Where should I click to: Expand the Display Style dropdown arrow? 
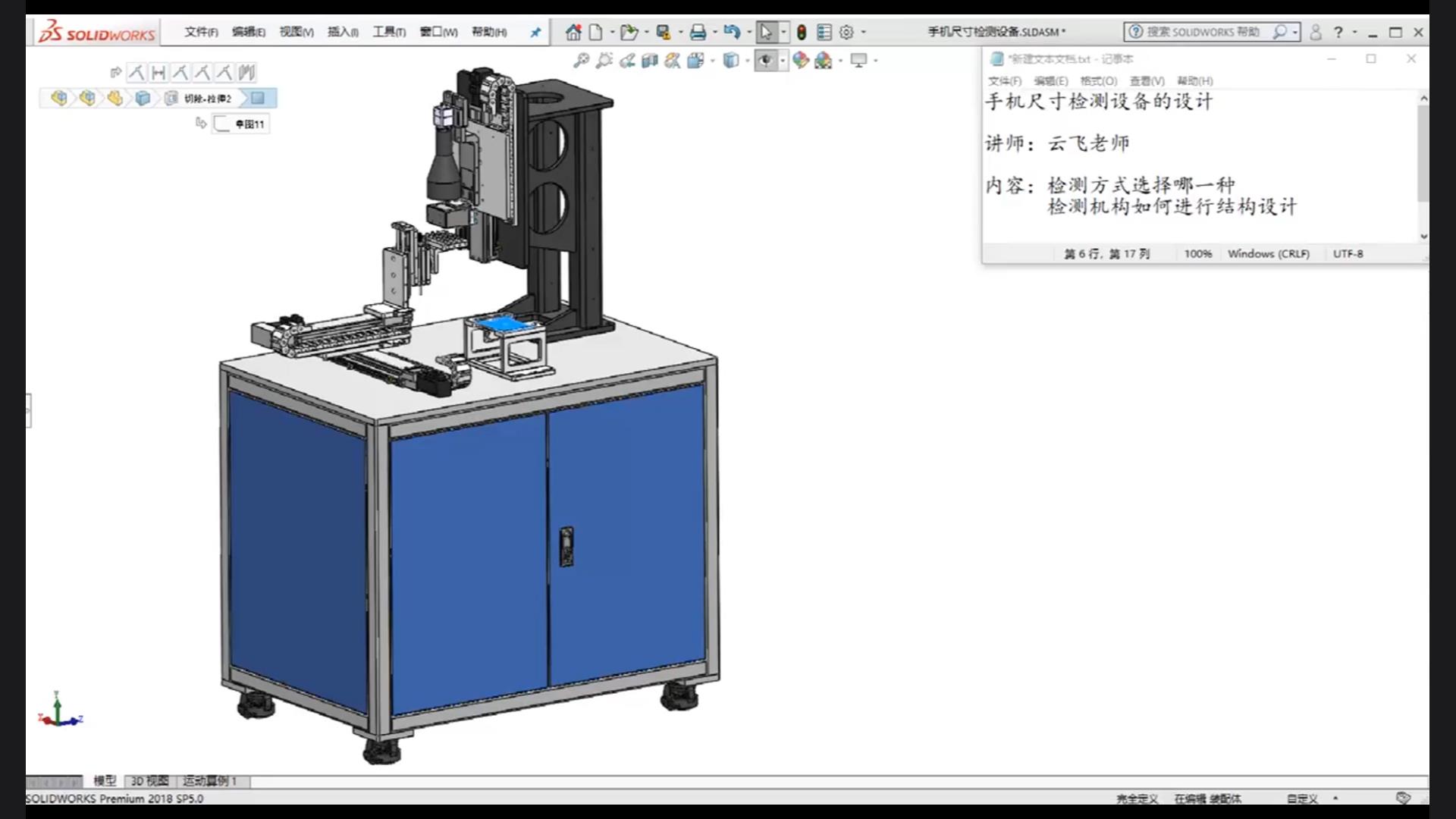[747, 60]
